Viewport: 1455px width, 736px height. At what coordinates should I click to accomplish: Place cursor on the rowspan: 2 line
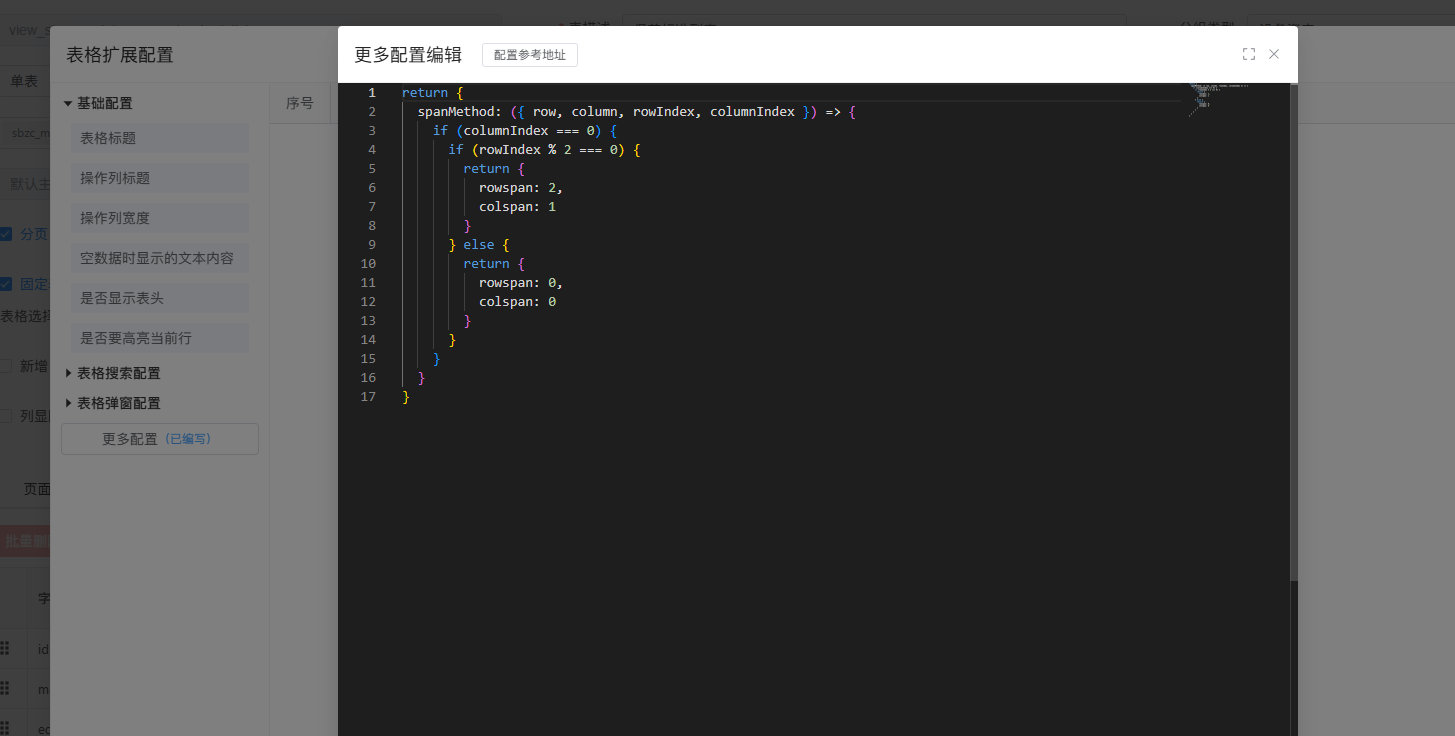pos(520,188)
